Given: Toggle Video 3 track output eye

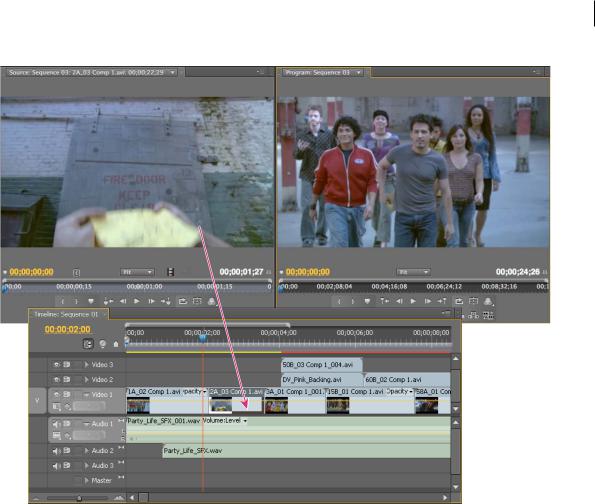Looking at the screenshot, I should pos(57,365).
